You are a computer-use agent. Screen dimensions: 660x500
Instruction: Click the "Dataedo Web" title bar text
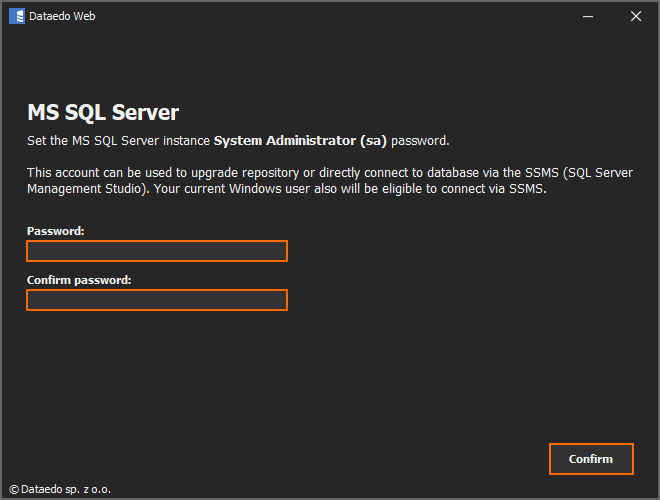[x=64, y=16]
